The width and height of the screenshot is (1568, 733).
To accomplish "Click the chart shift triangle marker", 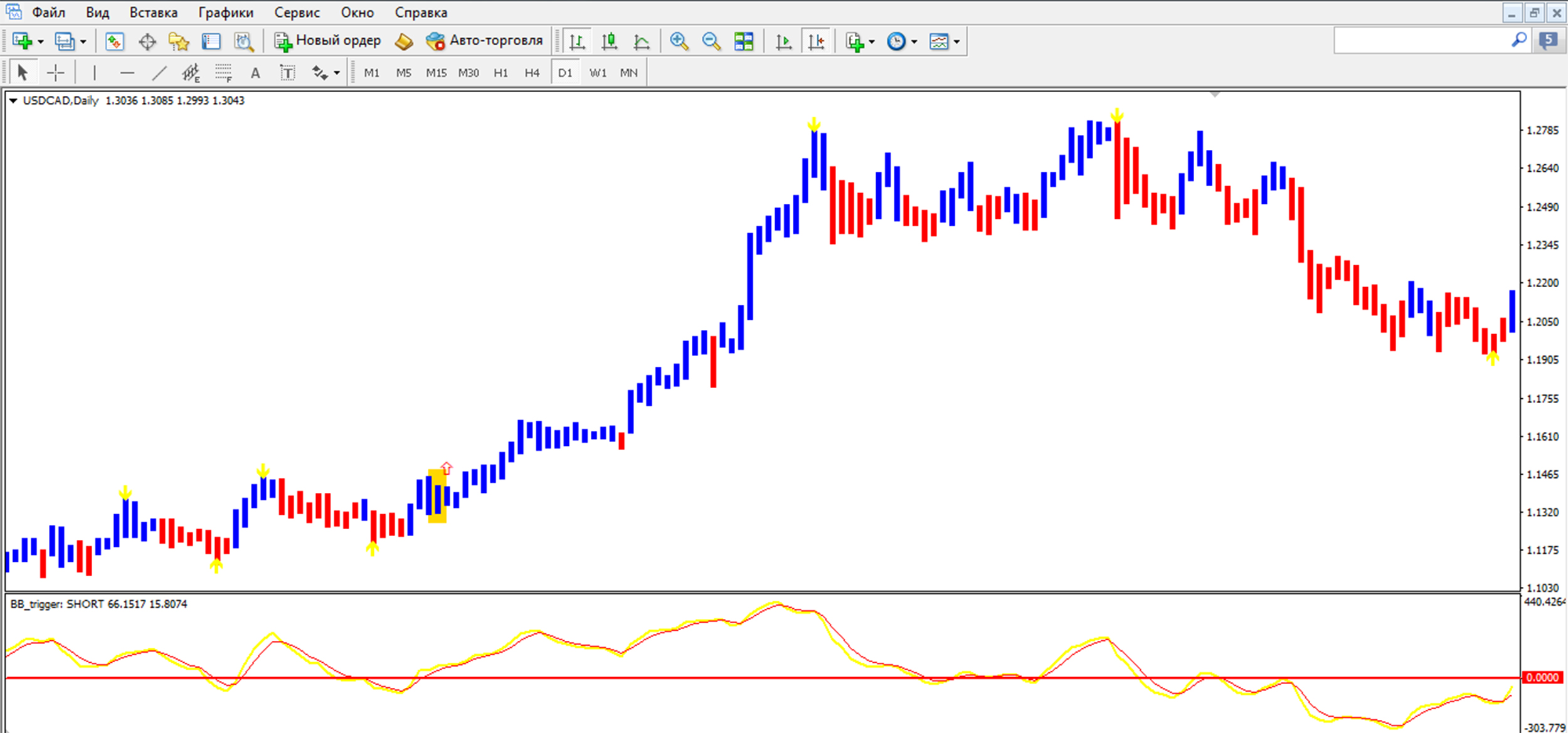I will 1215,95.
